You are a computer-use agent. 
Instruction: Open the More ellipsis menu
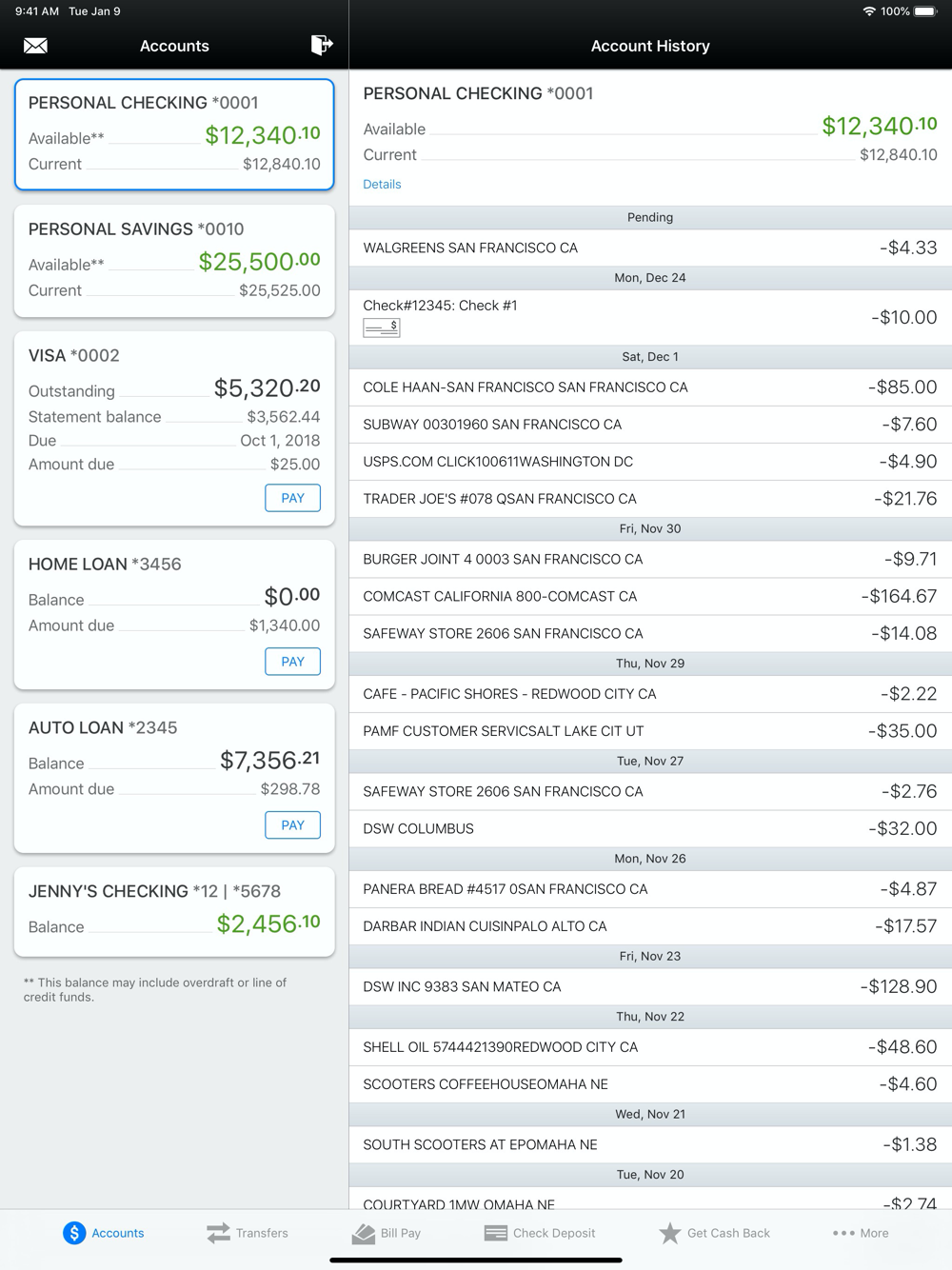coord(843,1233)
